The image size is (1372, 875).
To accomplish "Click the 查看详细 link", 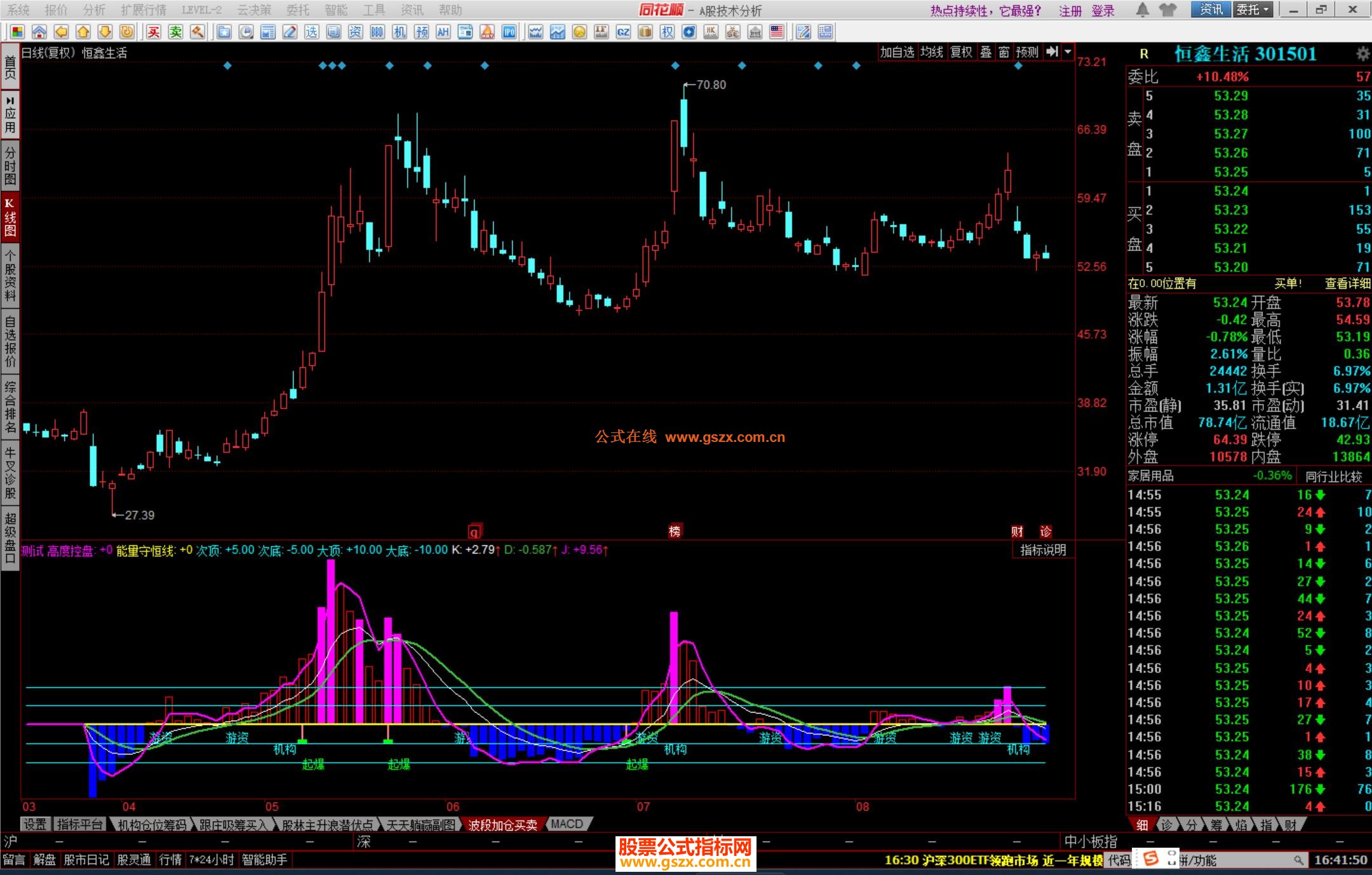I will (x=1347, y=284).
